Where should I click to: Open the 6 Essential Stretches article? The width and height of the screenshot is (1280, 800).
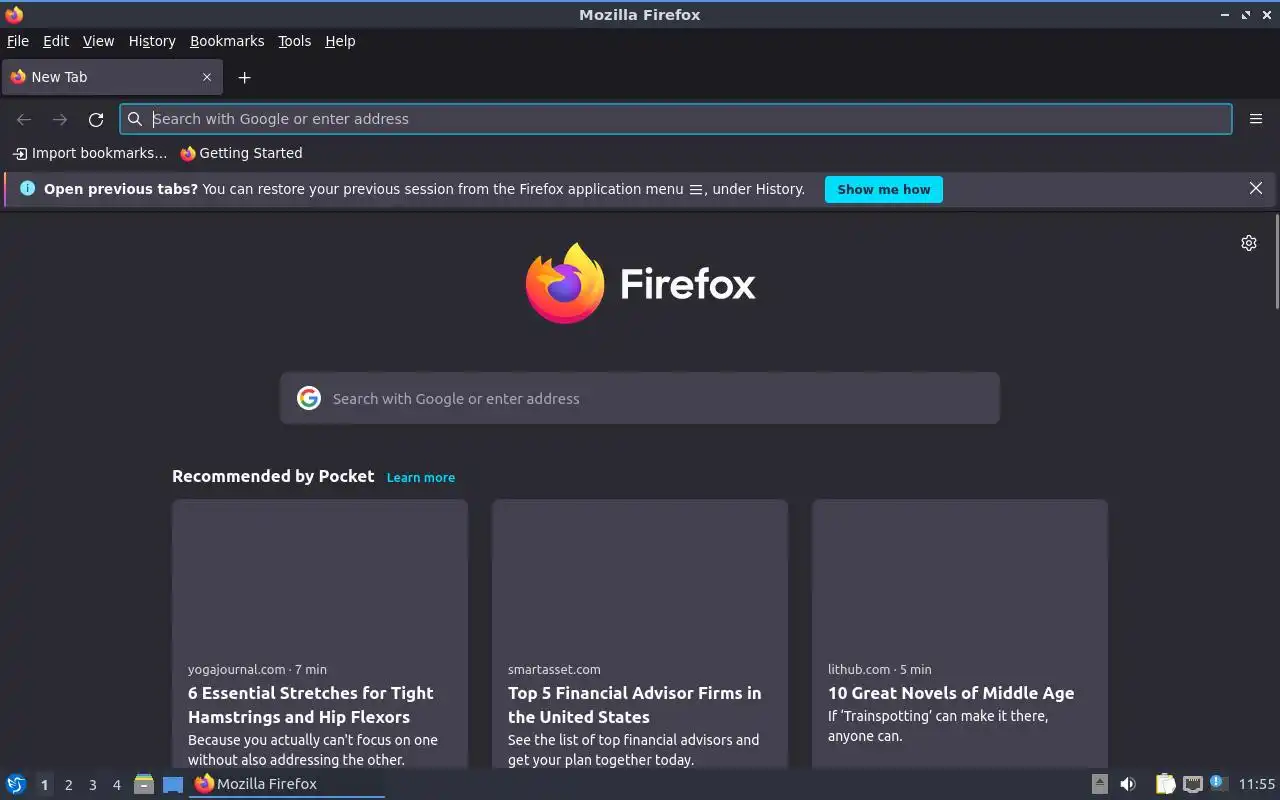[311, 705]
